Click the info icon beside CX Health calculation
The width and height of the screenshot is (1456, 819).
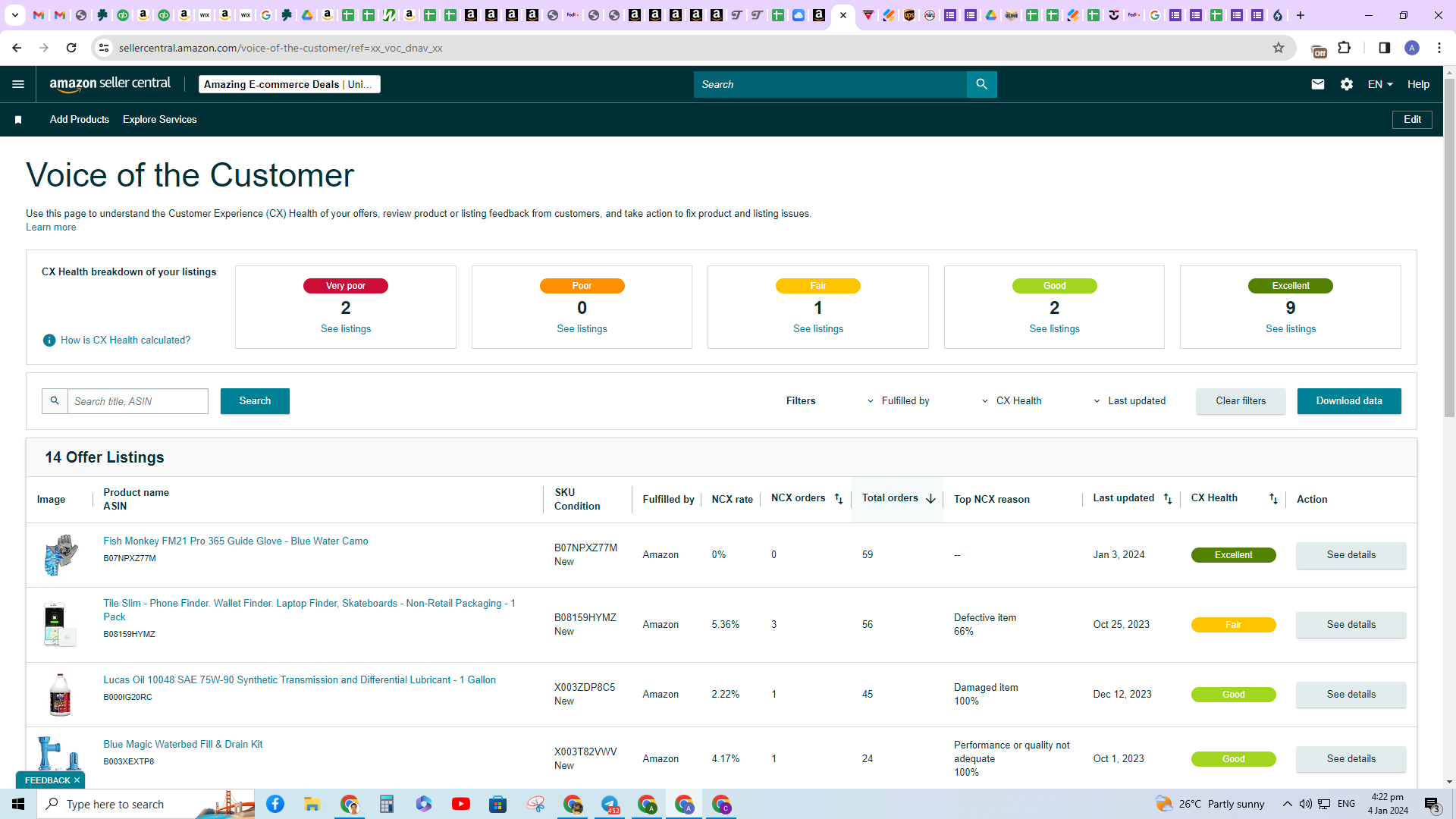coord(49,340)
